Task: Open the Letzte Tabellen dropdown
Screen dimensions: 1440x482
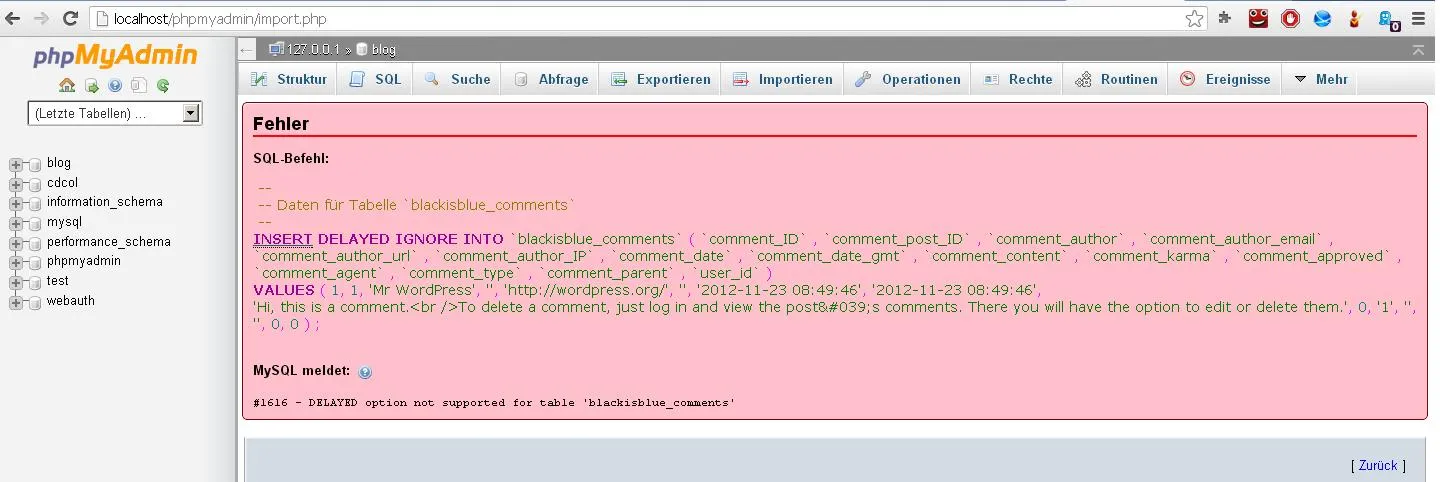Action: (x=115, y=114)
